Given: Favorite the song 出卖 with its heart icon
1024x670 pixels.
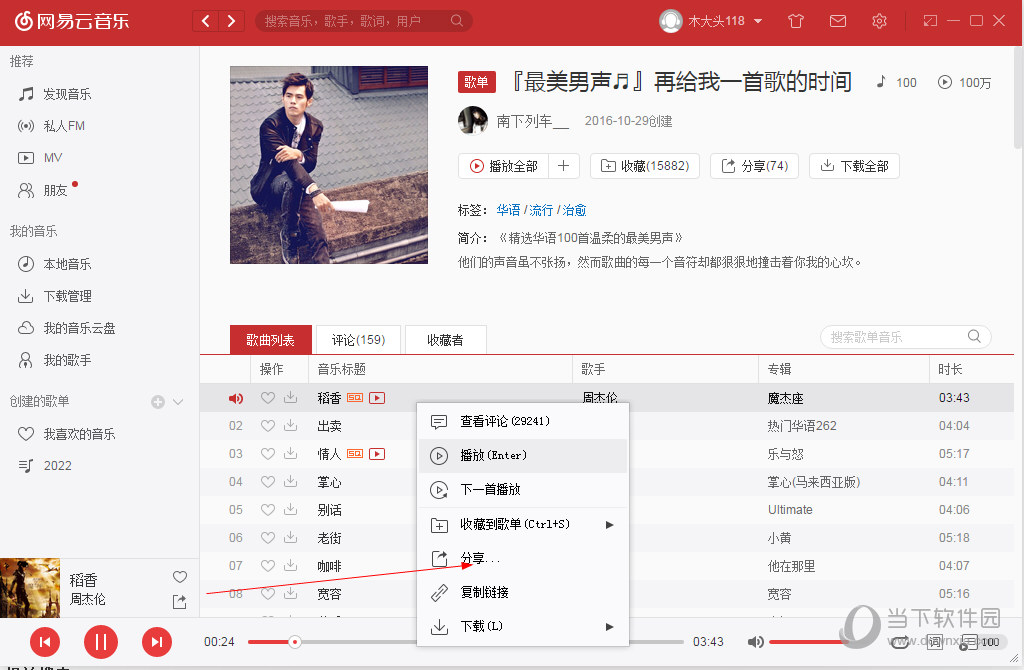Looking at the screenshot, I should point(268,425).
